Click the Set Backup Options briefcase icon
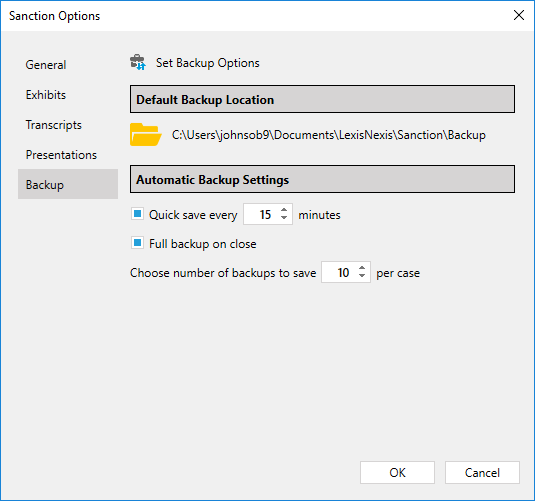This screenshot has height=501, width=535. (x=138, y=62)
